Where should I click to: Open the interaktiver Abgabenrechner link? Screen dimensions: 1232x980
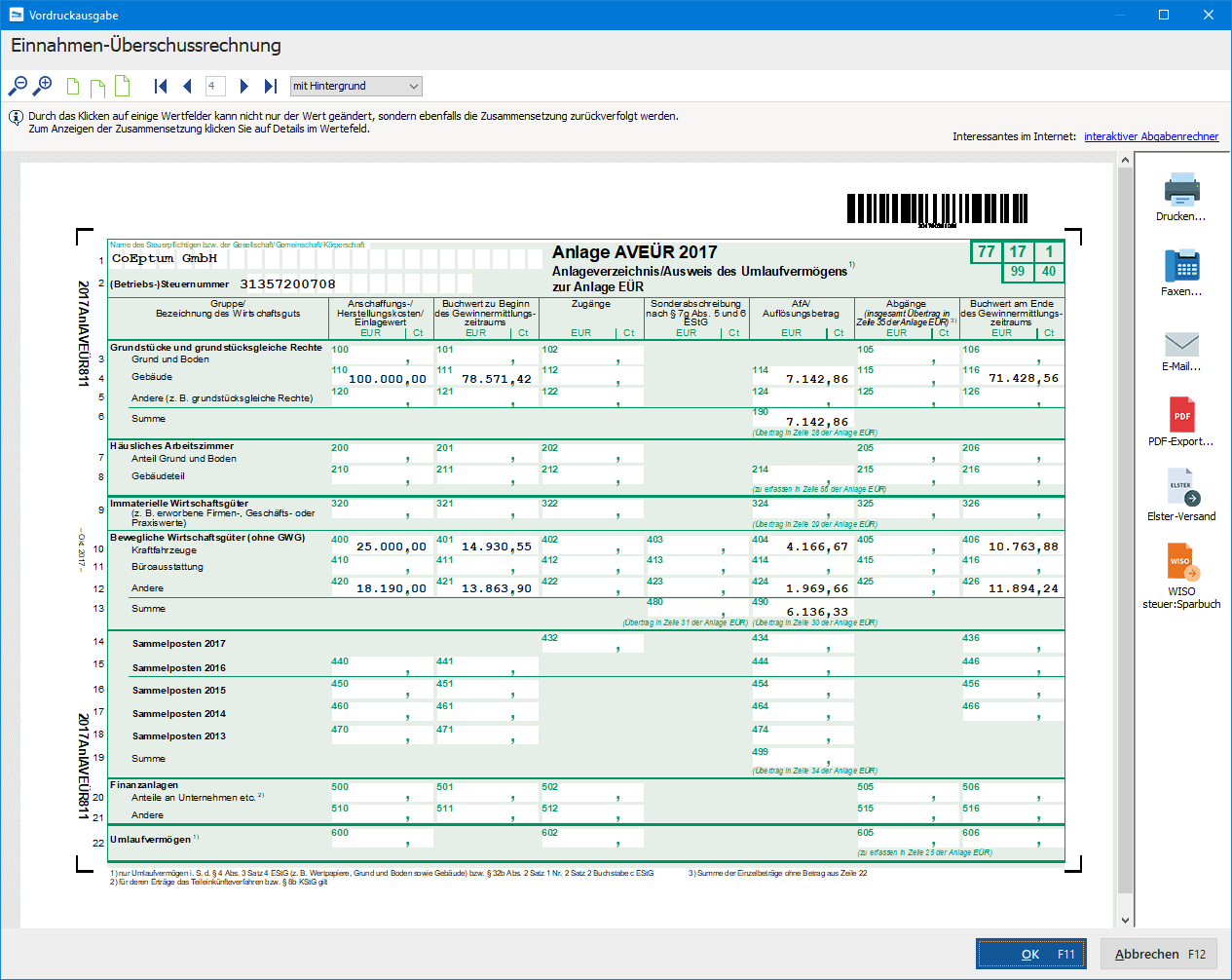[x=1151, y=136]
